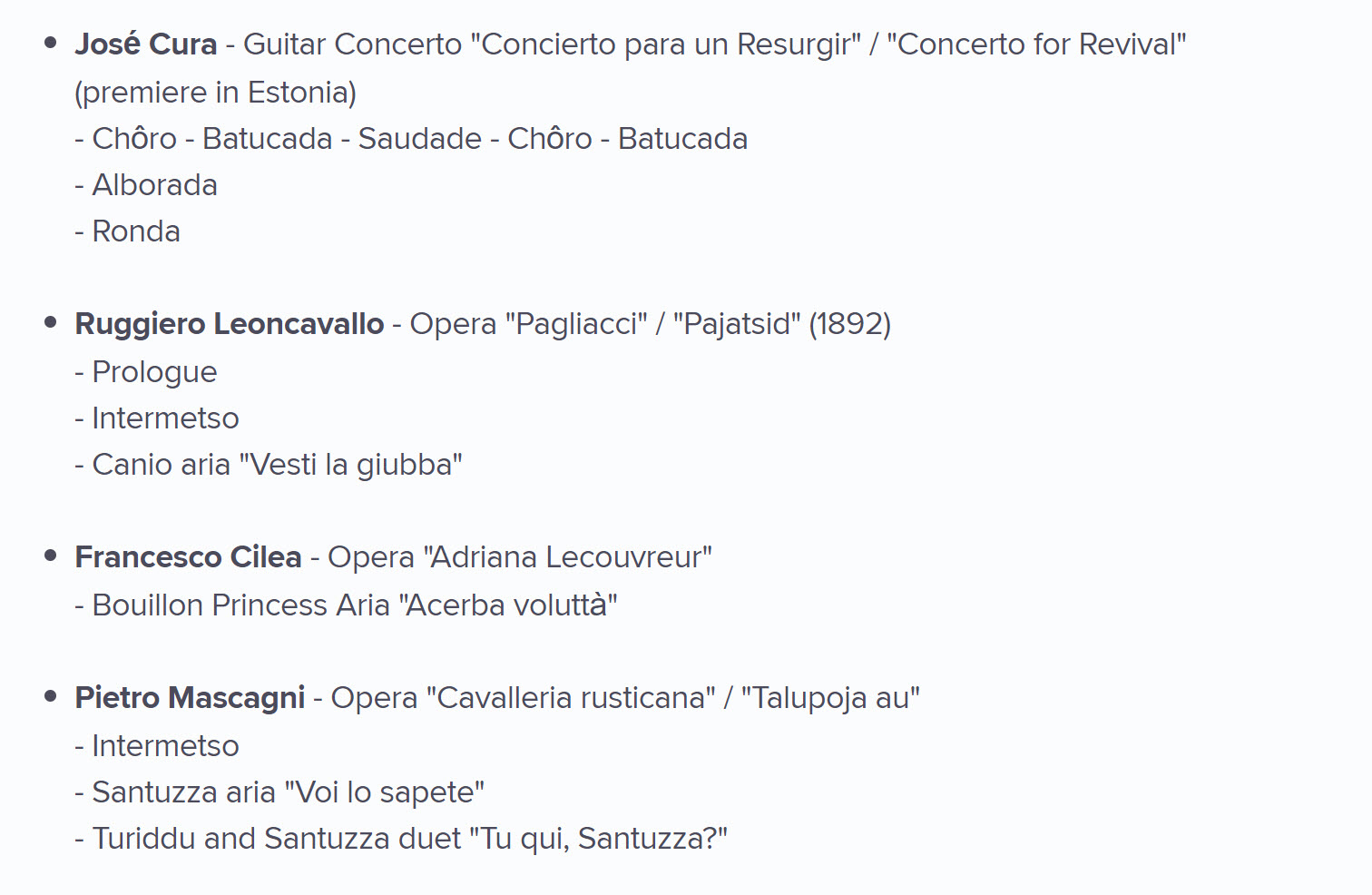Click the bullet before Francesco Cilea
Screen dimensions: 1372x895
tap(51, 555)
